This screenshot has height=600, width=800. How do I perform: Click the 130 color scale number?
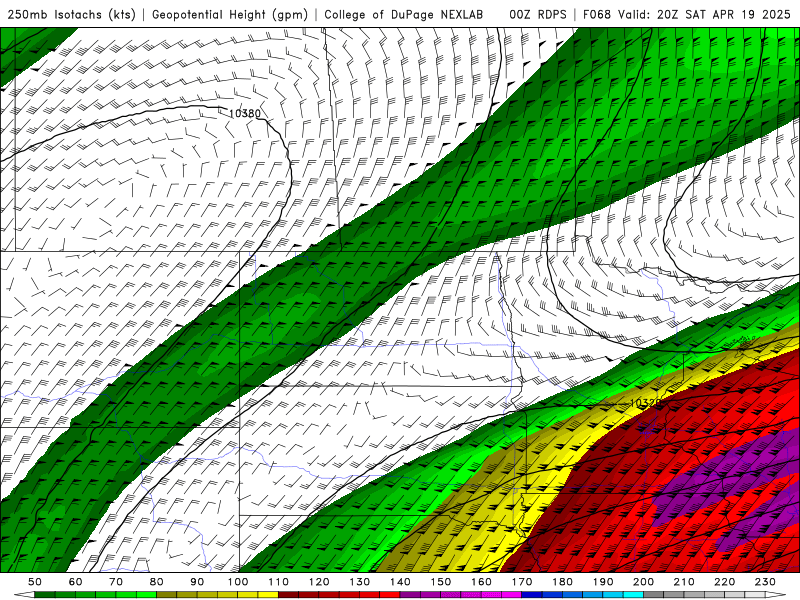tap(360, 582)
